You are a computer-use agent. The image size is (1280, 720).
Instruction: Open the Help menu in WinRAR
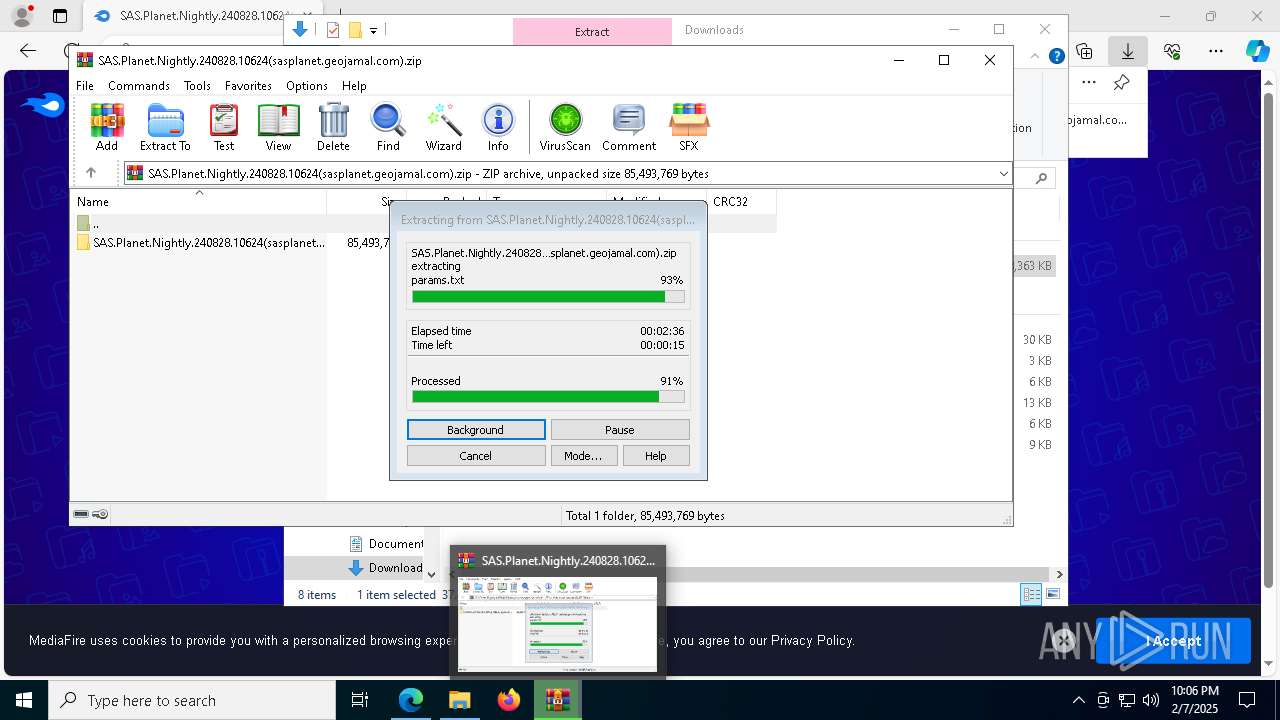(x=354, y=86)
